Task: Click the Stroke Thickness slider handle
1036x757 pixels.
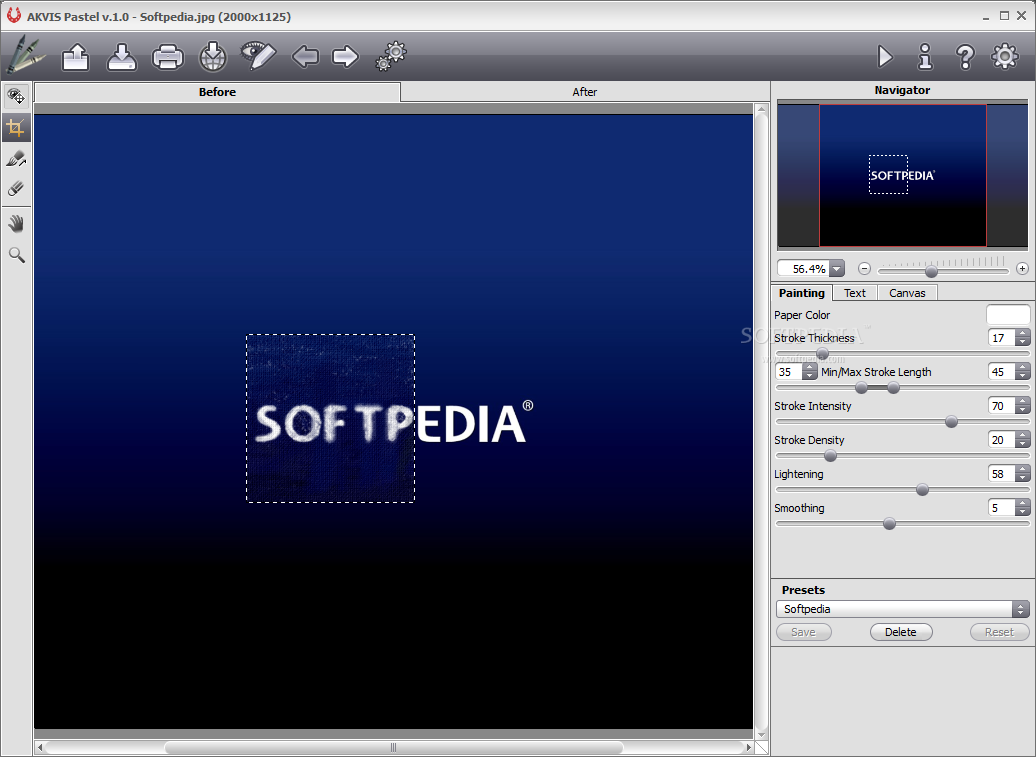Action: point(823,353)
